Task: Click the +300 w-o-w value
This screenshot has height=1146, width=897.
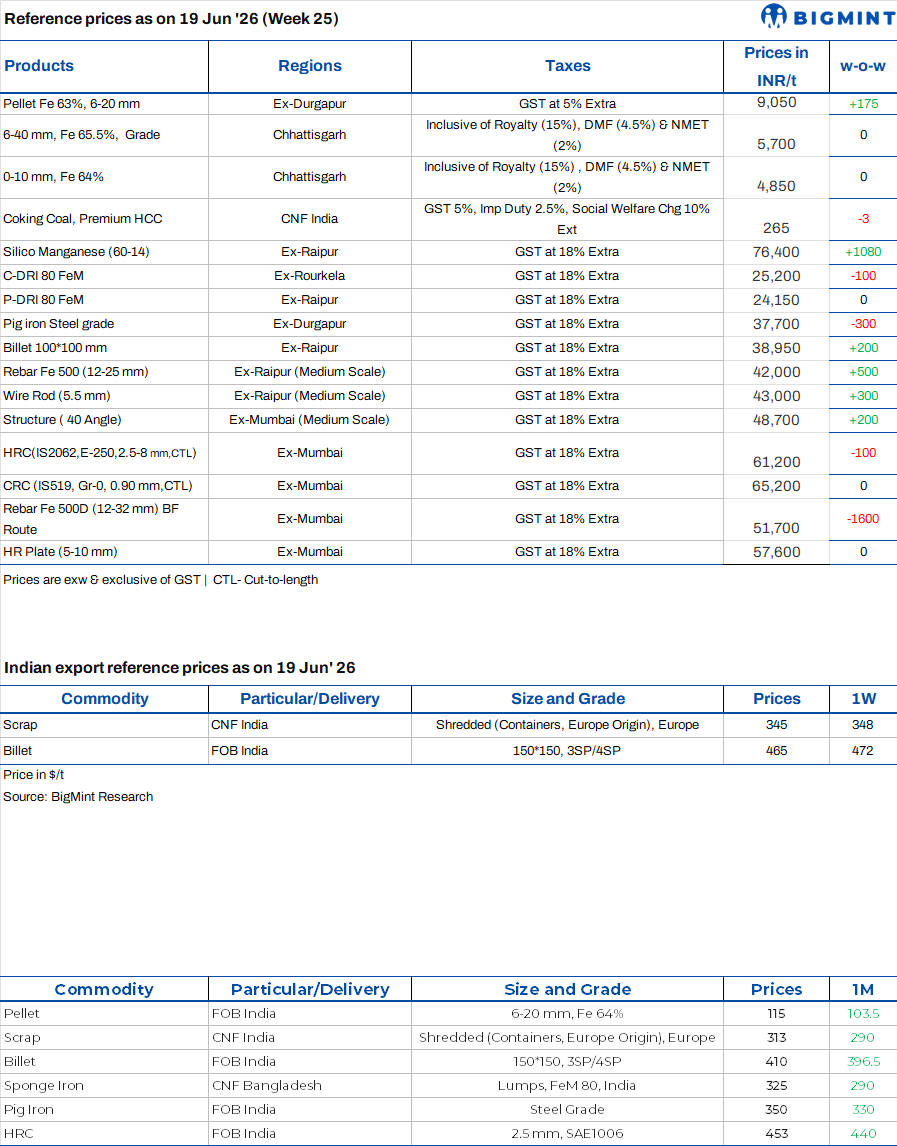Action: pyautogui.click(x=863, y=396)
